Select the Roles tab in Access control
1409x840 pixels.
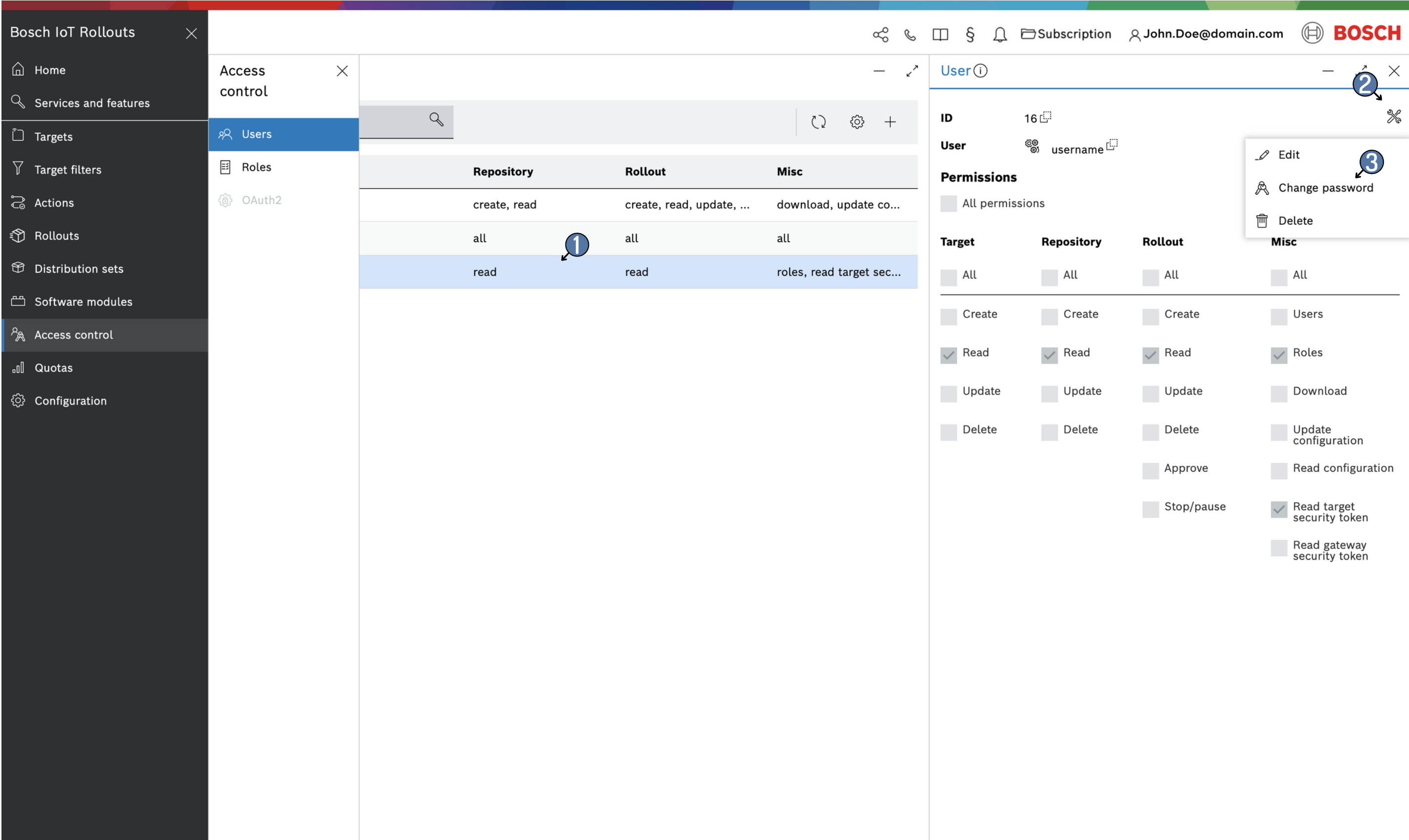click(x=256, y=166)
